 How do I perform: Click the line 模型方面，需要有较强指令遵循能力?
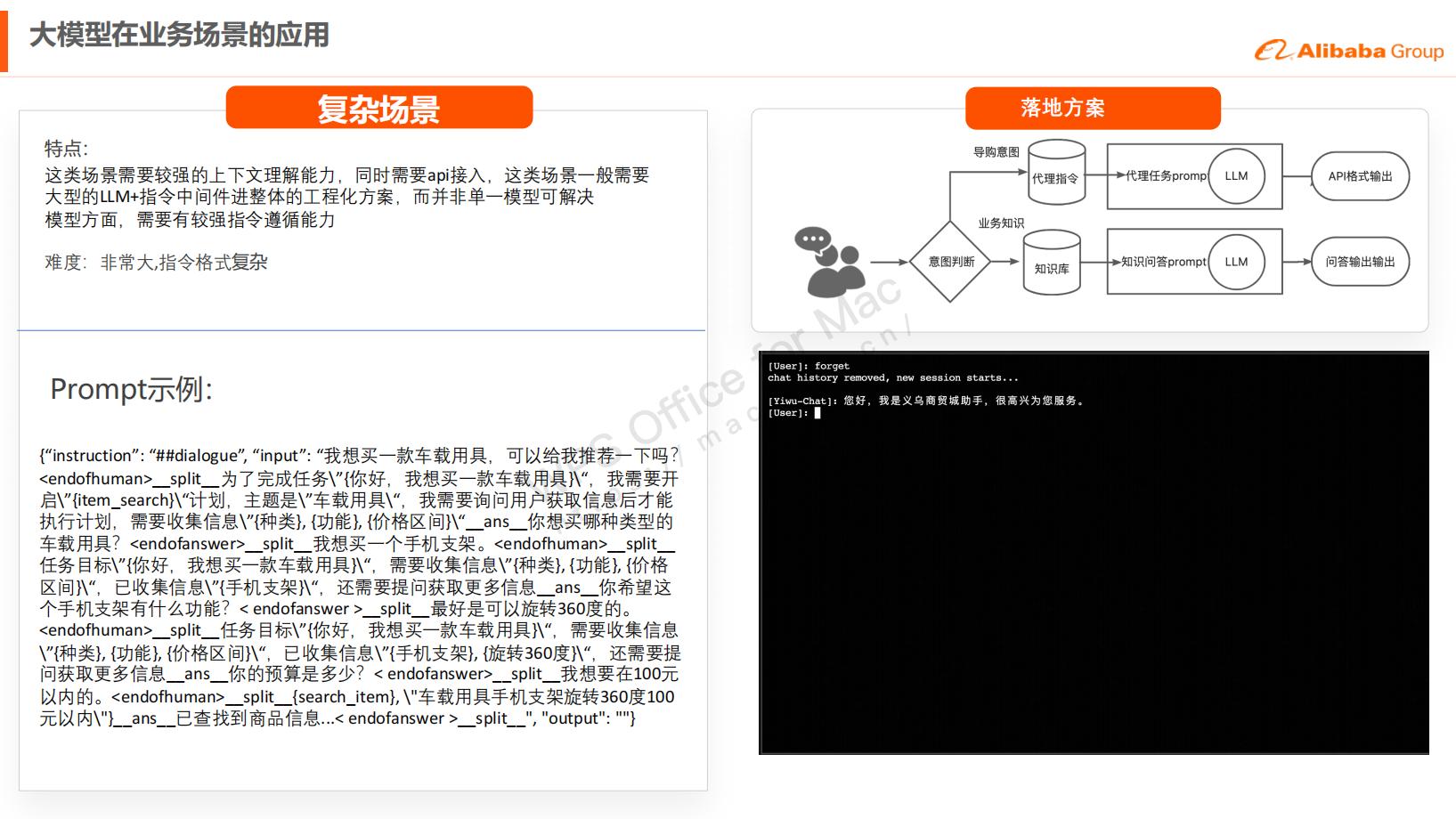tap(191, 220)
